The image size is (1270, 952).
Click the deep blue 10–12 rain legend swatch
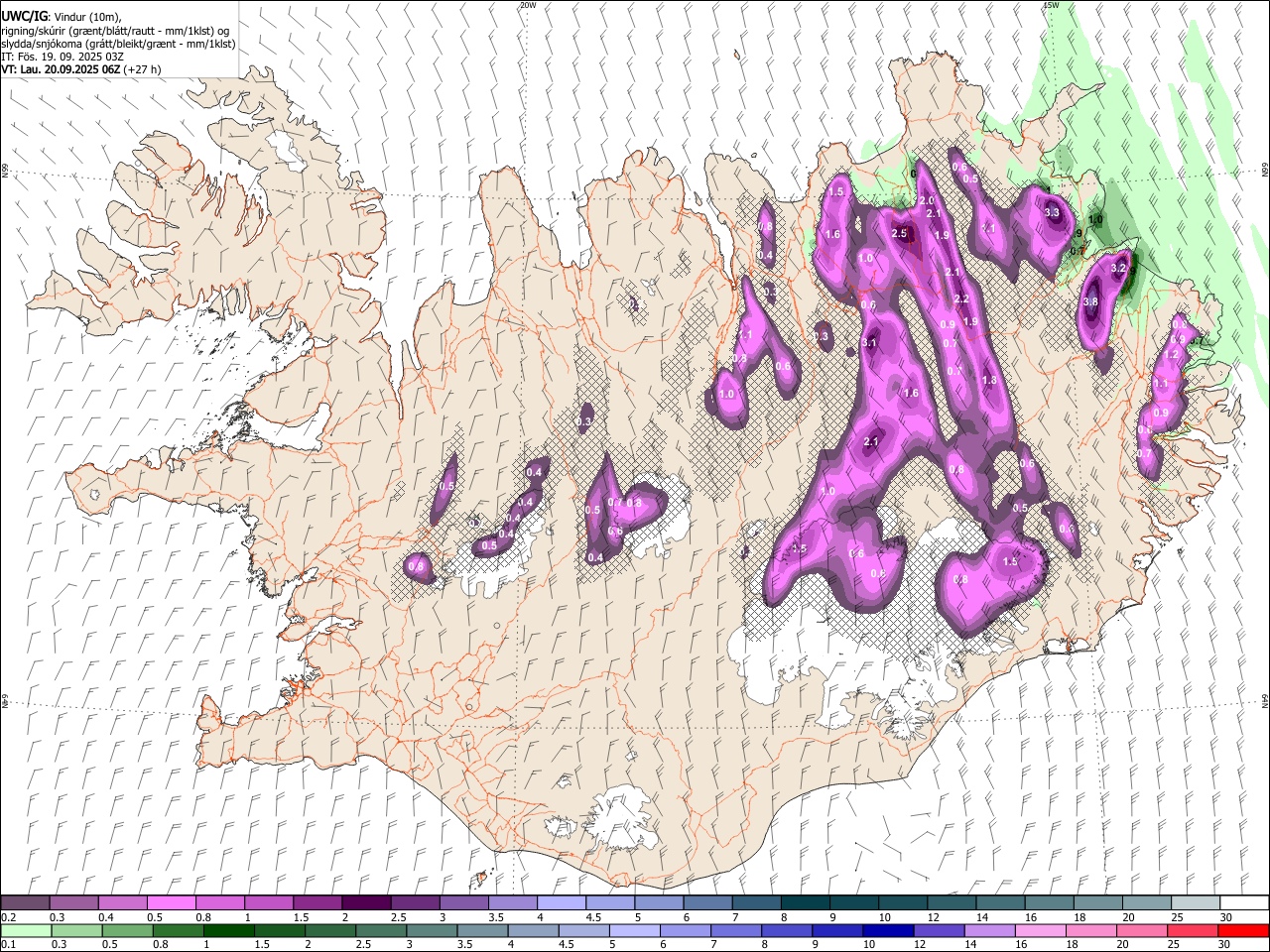point(888,931)
